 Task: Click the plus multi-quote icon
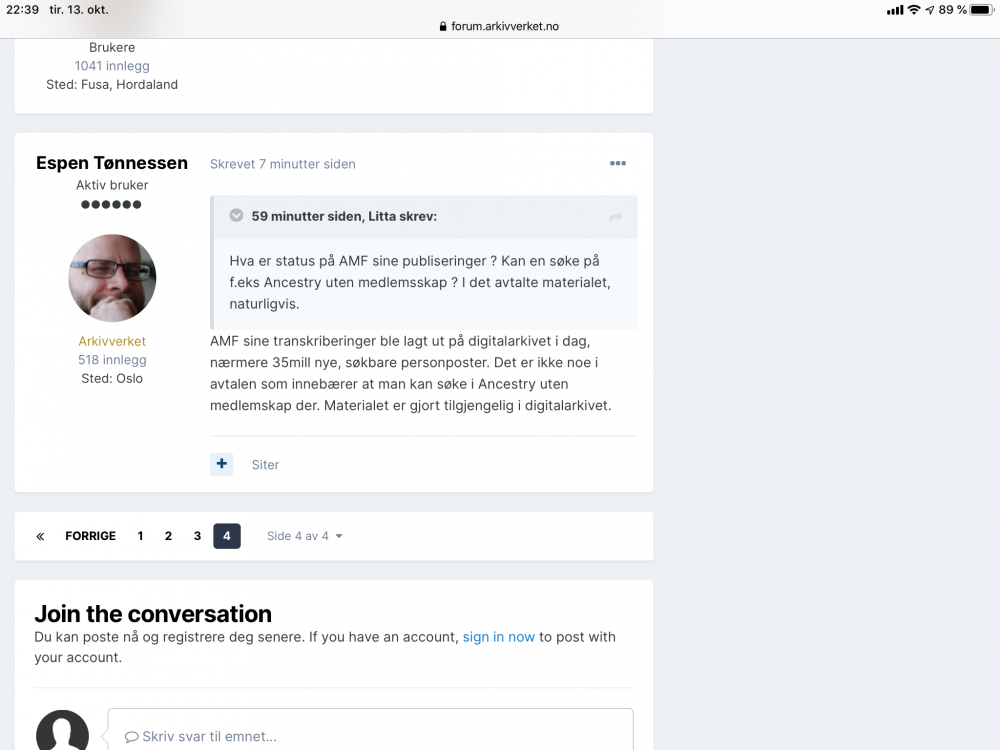tap(222, 464)
